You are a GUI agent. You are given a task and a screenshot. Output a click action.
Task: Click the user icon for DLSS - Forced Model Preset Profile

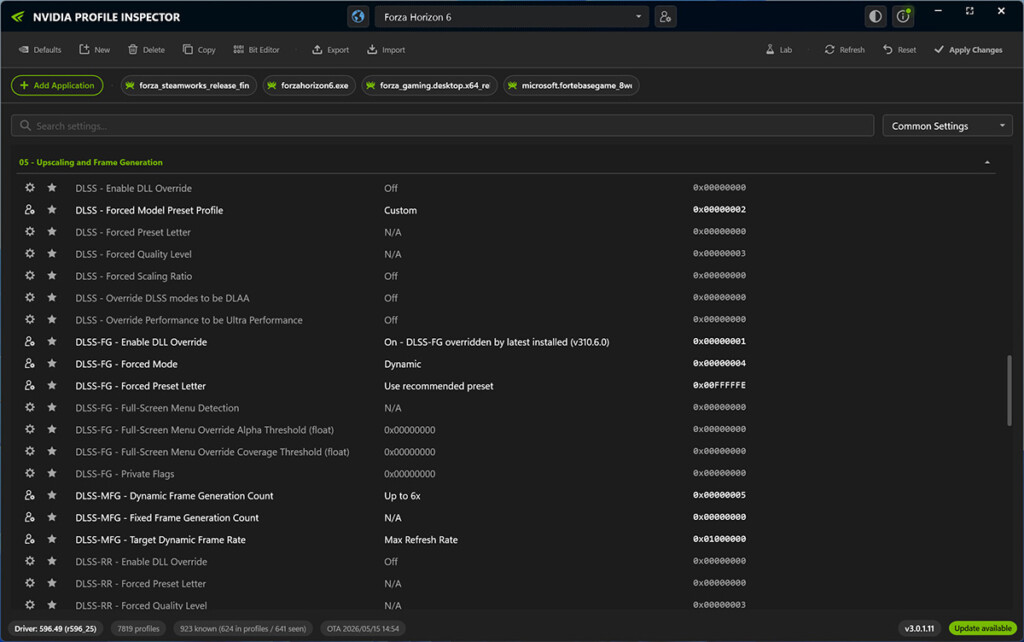click(29, 210)
